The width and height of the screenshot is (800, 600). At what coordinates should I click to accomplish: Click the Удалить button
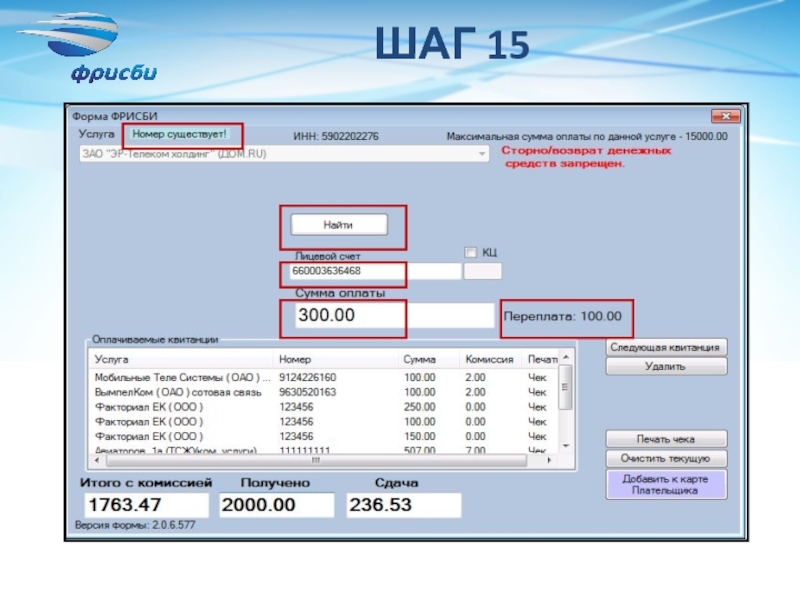click(x=666, y=366)
